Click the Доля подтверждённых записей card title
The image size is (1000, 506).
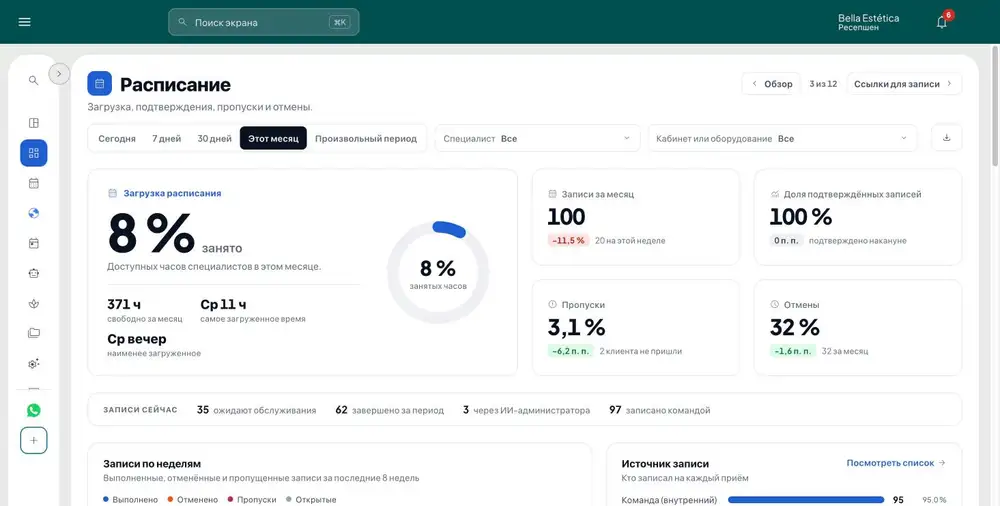[x=852, y=194]
